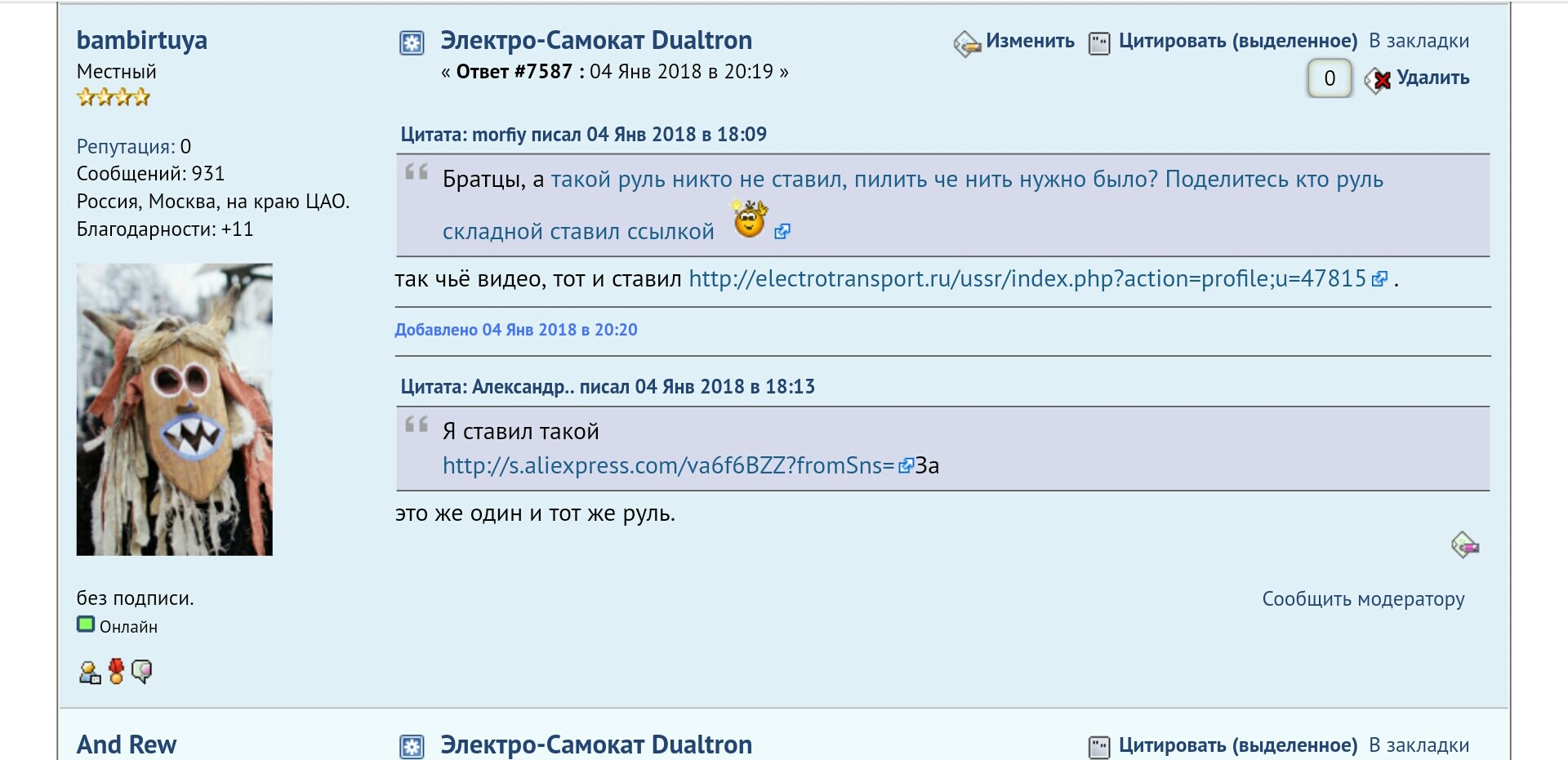Click external link icon after the aliexpress URL

click(905, 466)
